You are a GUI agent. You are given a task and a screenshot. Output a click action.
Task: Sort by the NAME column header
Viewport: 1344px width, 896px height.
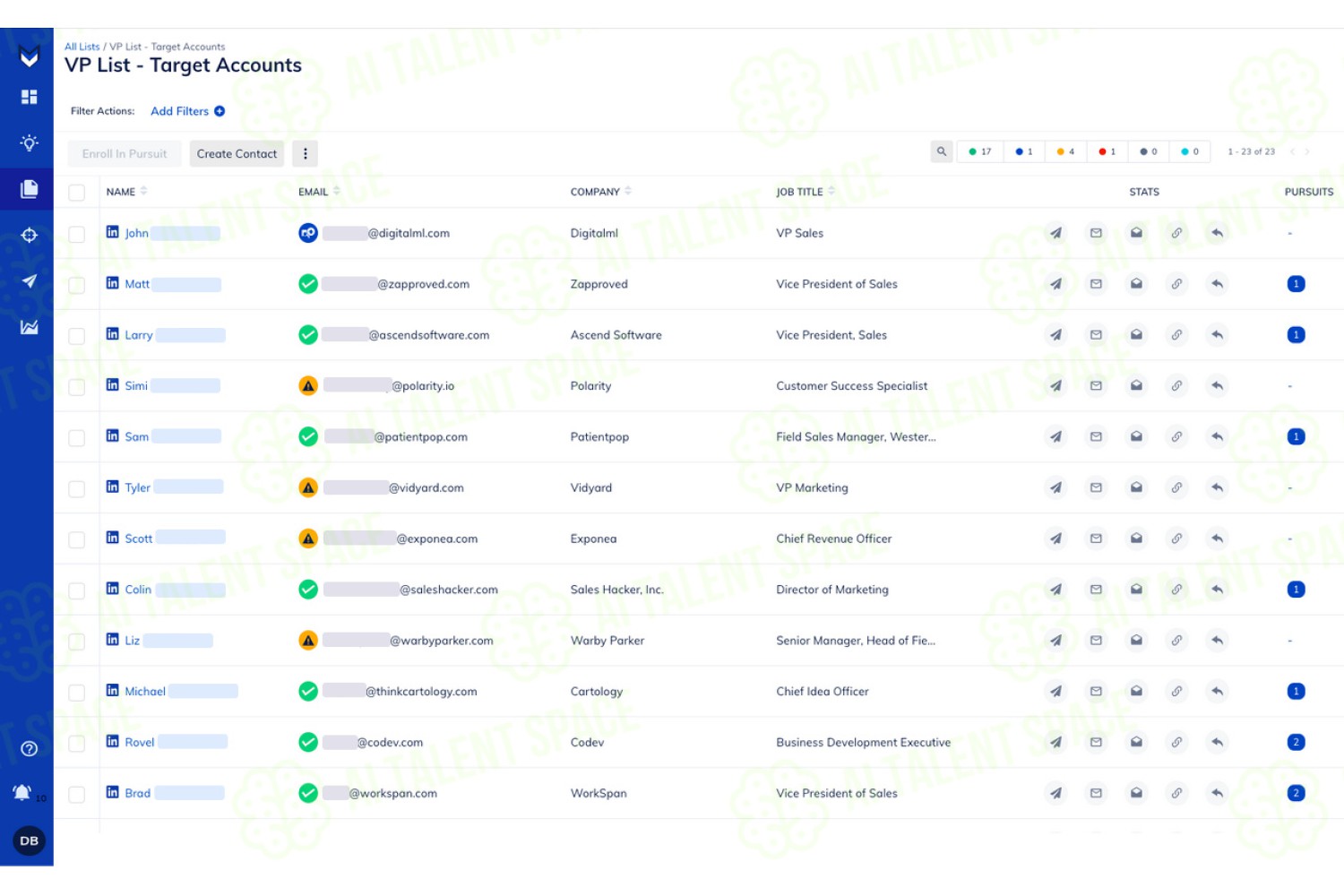tap(126, 192)
